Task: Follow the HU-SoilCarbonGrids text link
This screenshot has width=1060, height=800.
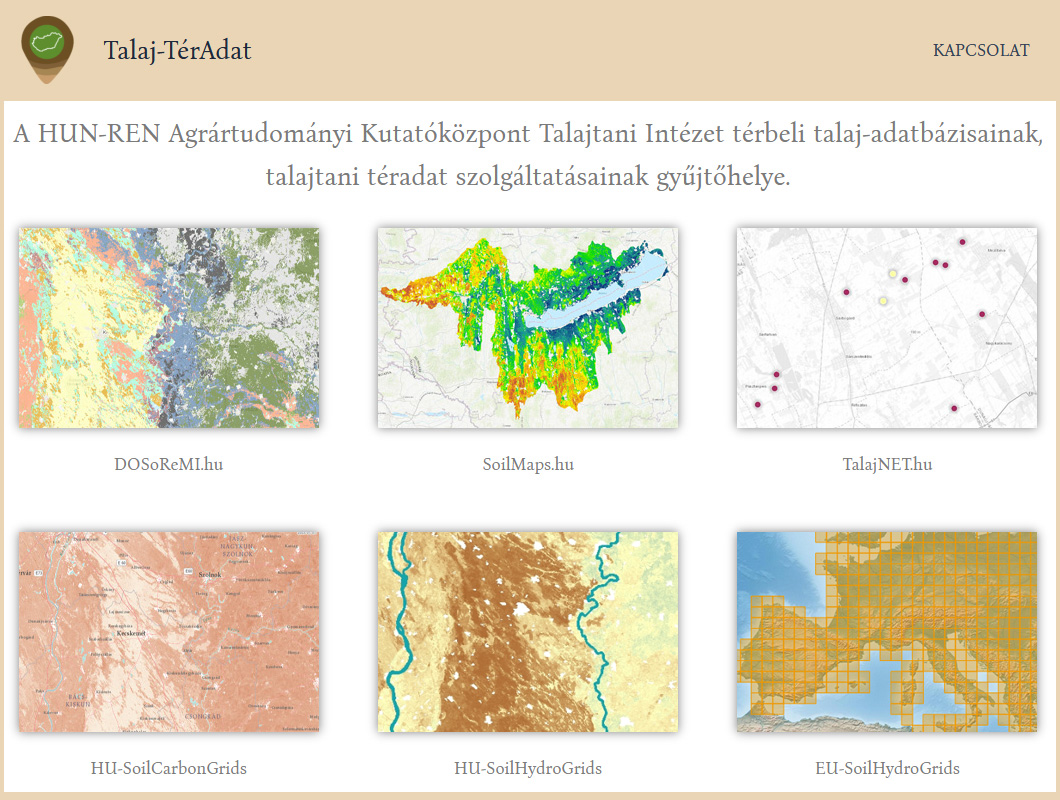Action: click(168, 768)
